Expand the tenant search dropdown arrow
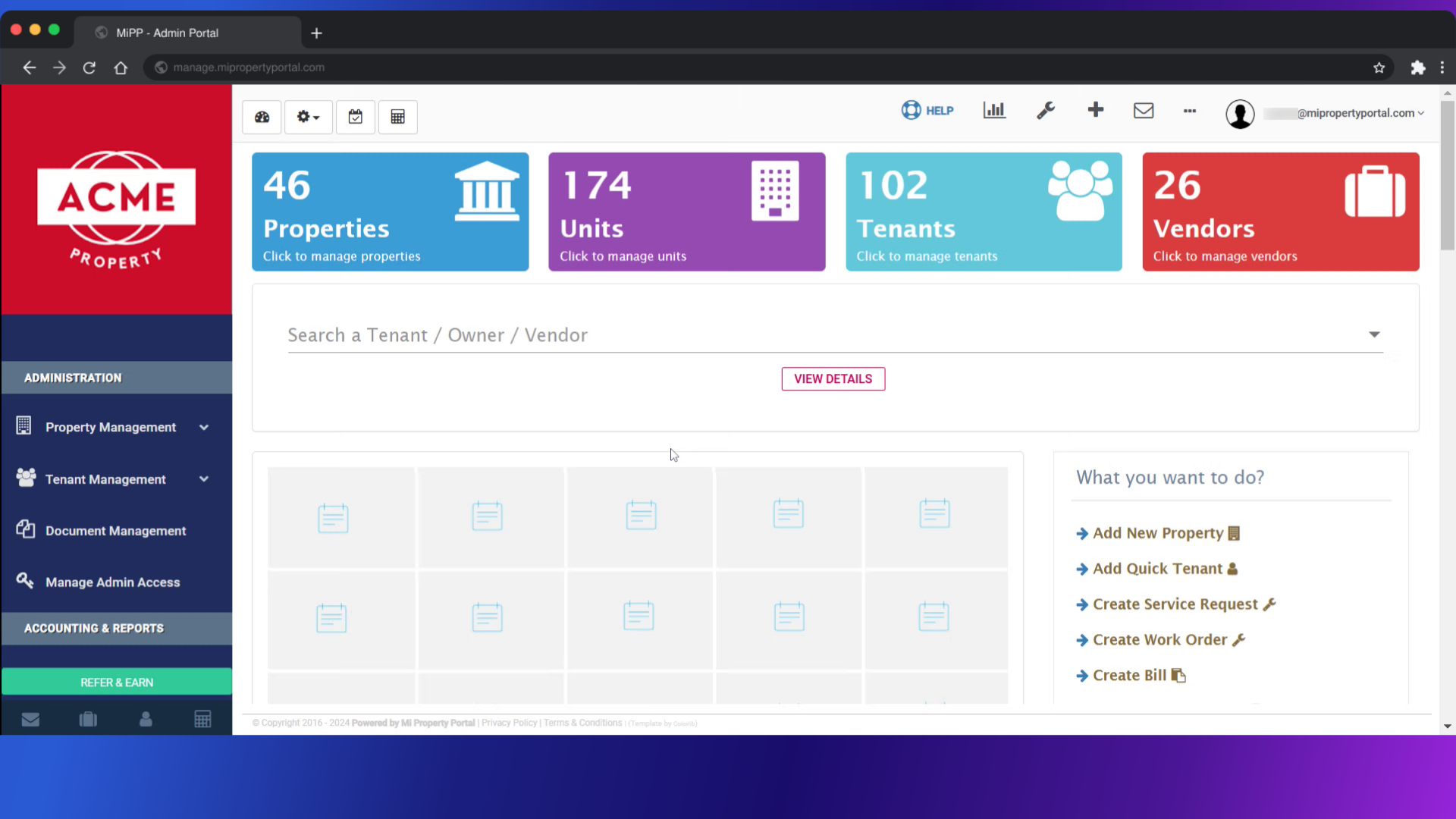Viewport: 1456px width, 819px height. (1374, 334)
